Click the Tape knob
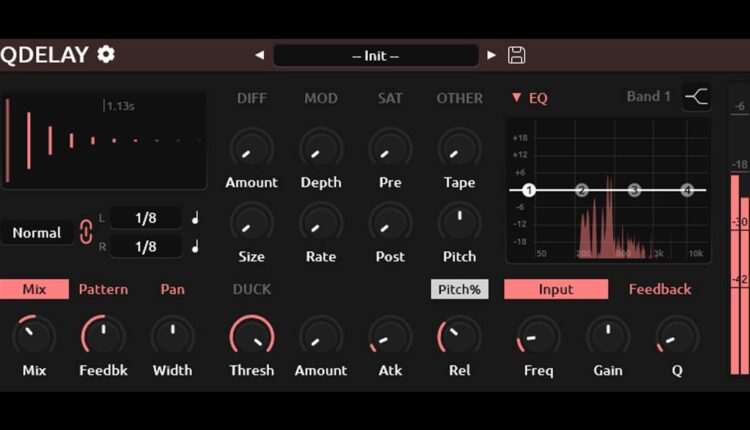This screenshot has height=430, width=750. pos(459,149)
